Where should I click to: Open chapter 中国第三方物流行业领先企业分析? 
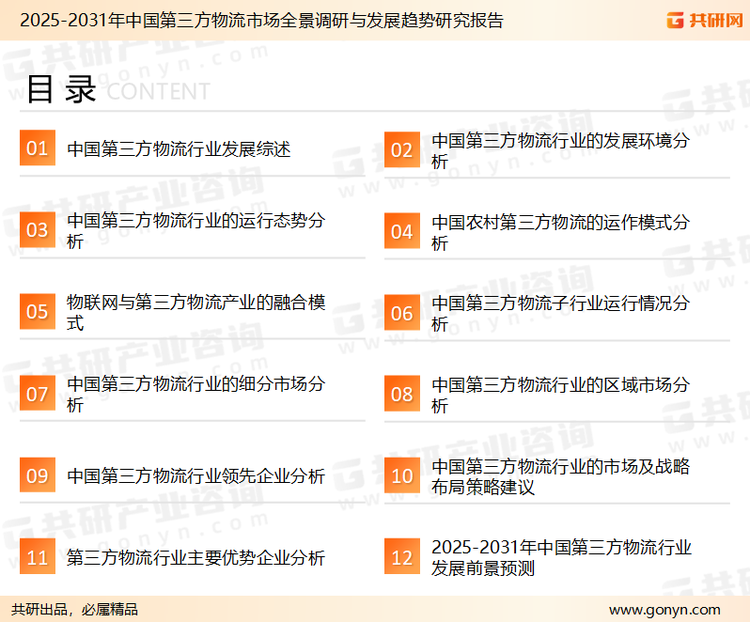(196, 476)
